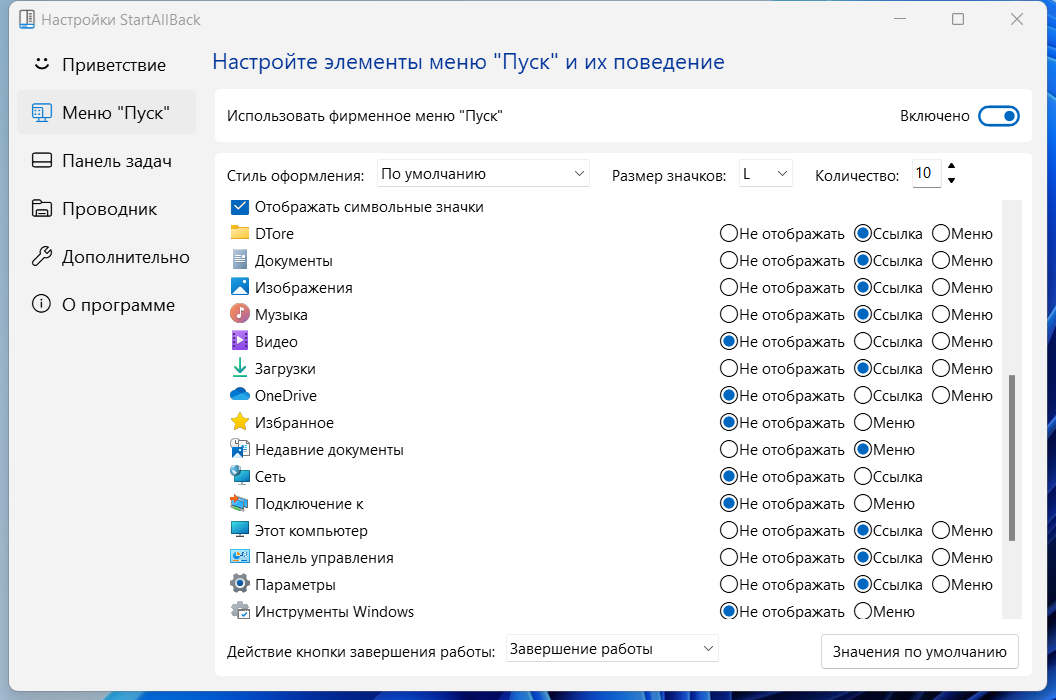Viewport: 1056px width, 700px height.
Task: Minimize the StartAllBack settings window
Action: (x=900, y=20)
